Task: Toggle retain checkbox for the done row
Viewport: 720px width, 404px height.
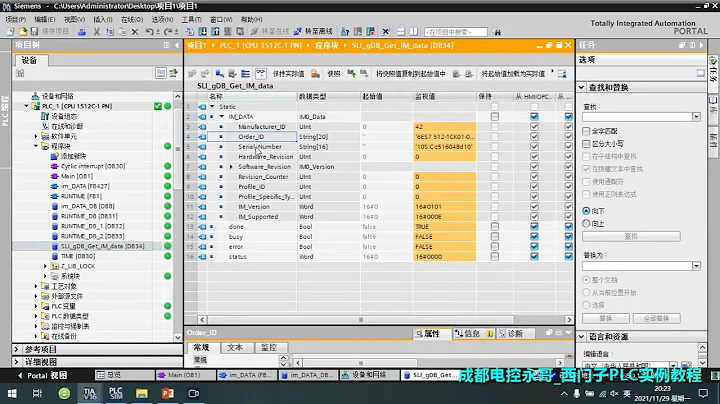Action: pos(495,227)
